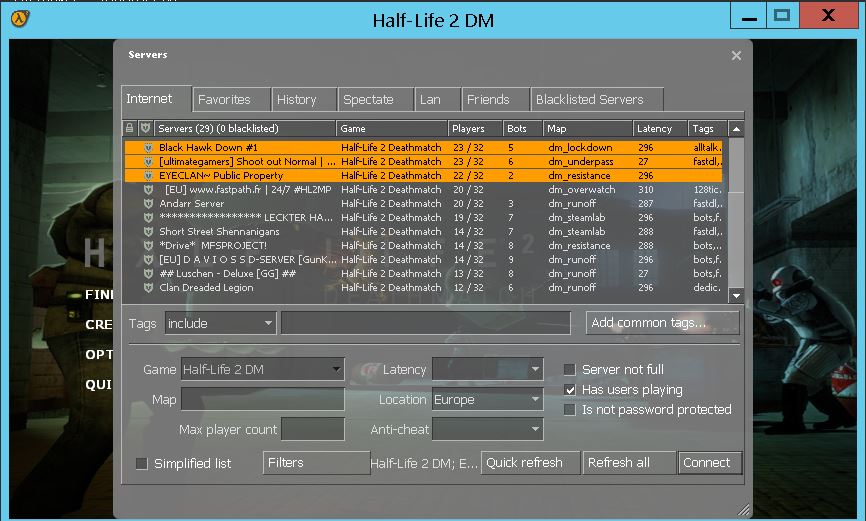866x521 pixels.
Task: Sort list by the Map column header
Action: [x=588, y=128]
